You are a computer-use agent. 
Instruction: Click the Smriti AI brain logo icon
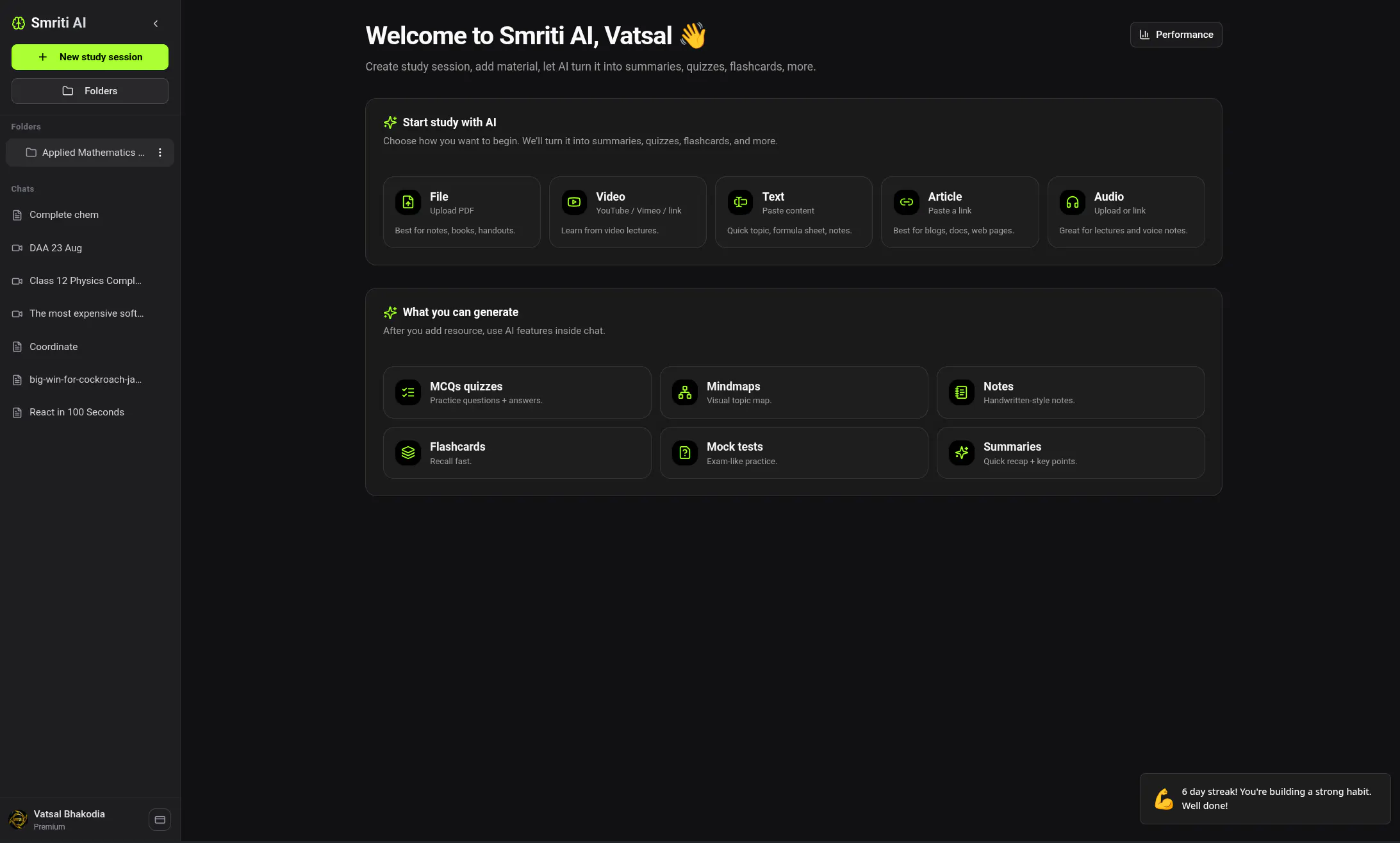pyautogui.click(x=19, y=23)
